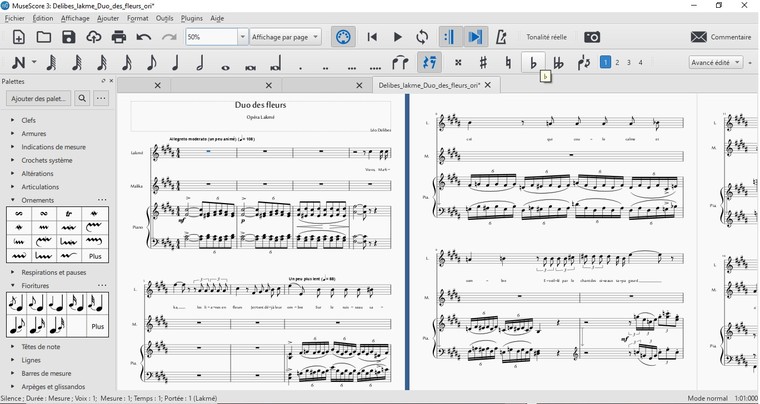760x404 pixels.
Task: Select the sharp accidental icon
Action: 483,62
